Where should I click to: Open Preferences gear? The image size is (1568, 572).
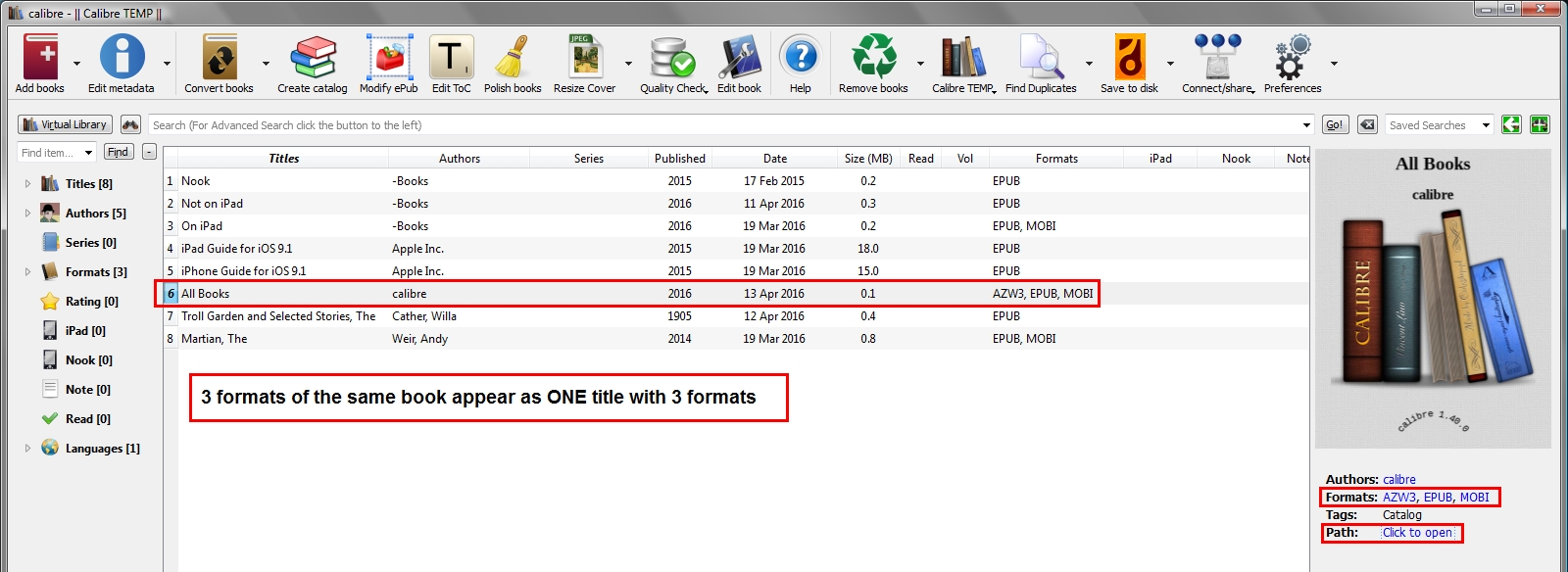(1293, 57)
